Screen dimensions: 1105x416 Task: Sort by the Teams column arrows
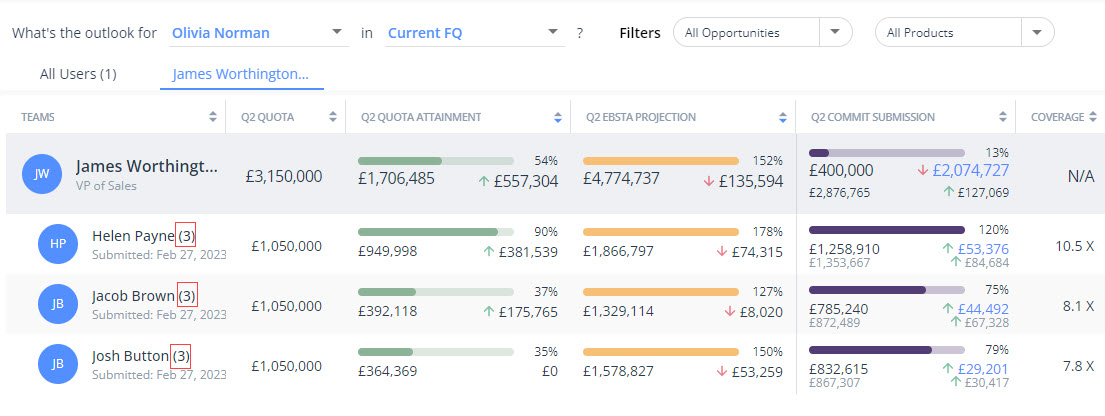tap(212, 117)
